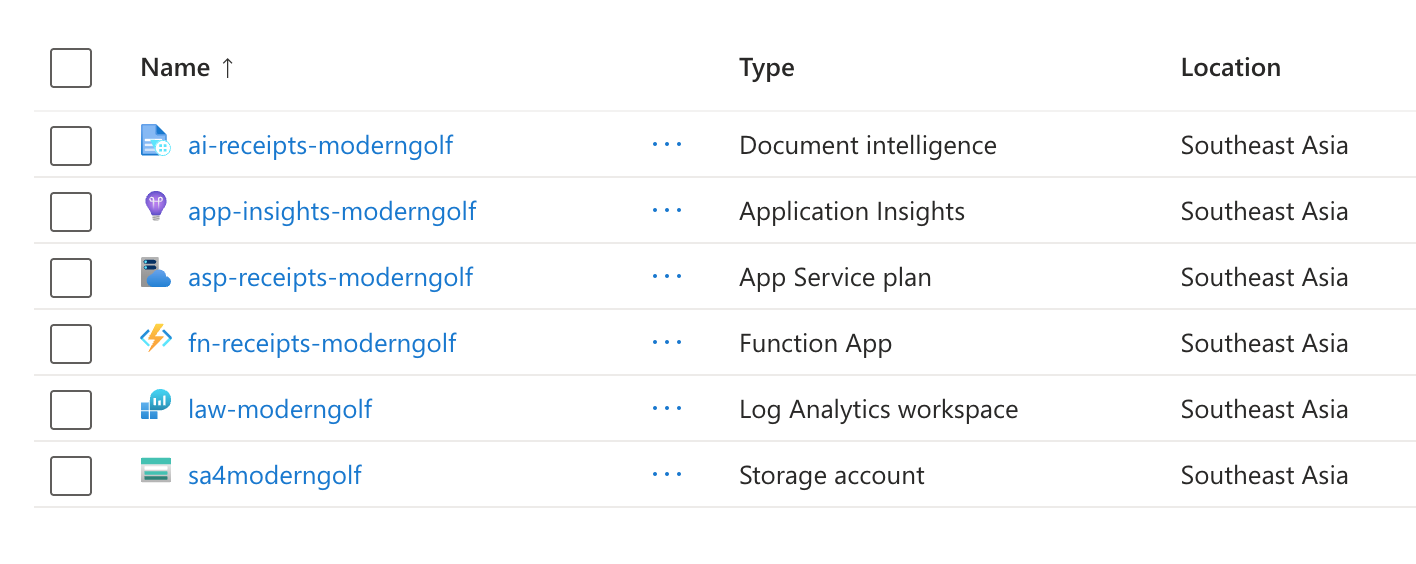Open the ellipsis menu for sa4moderngolf
The width and height of the screenshot is (1416, 564).
tap(667, 475)
